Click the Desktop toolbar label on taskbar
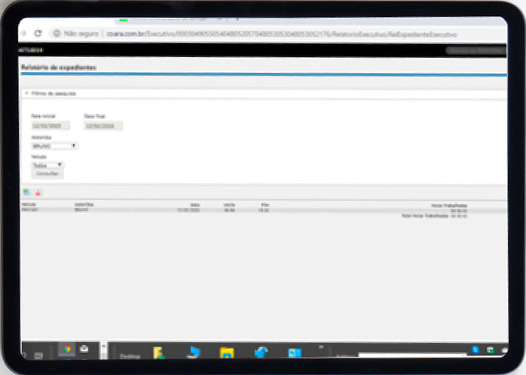 (130, 356)
